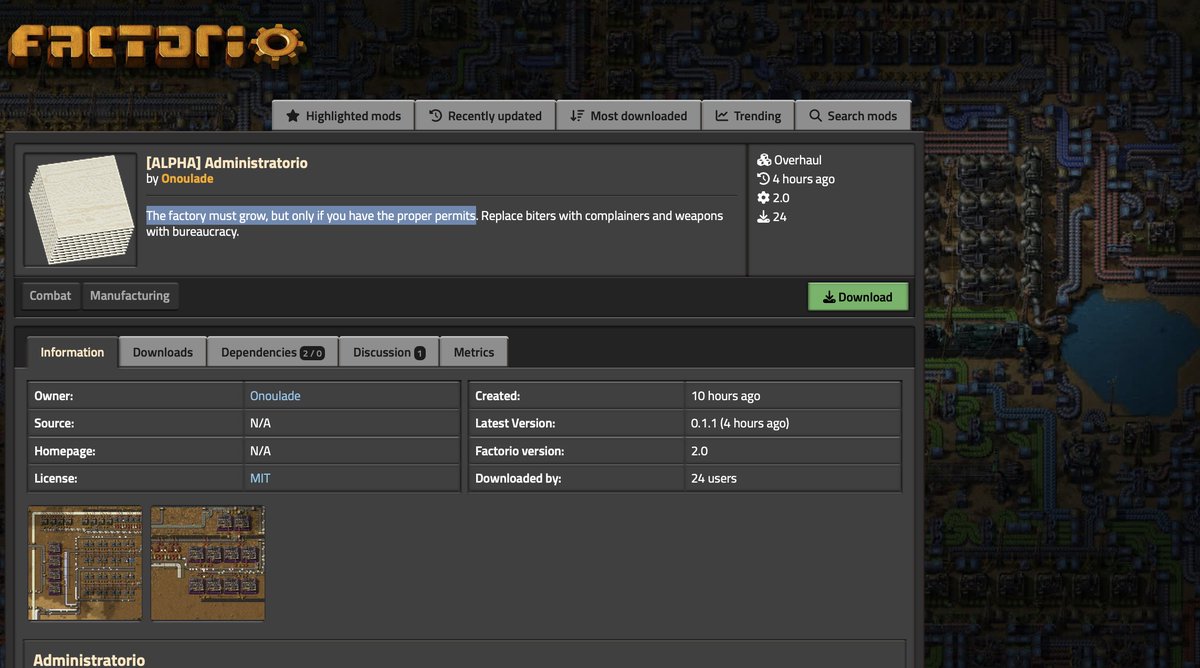The width and height of the screenshot is (1200, 668).
Task: Open author Onoulade profile under mod title
Action: click(187, 179)
